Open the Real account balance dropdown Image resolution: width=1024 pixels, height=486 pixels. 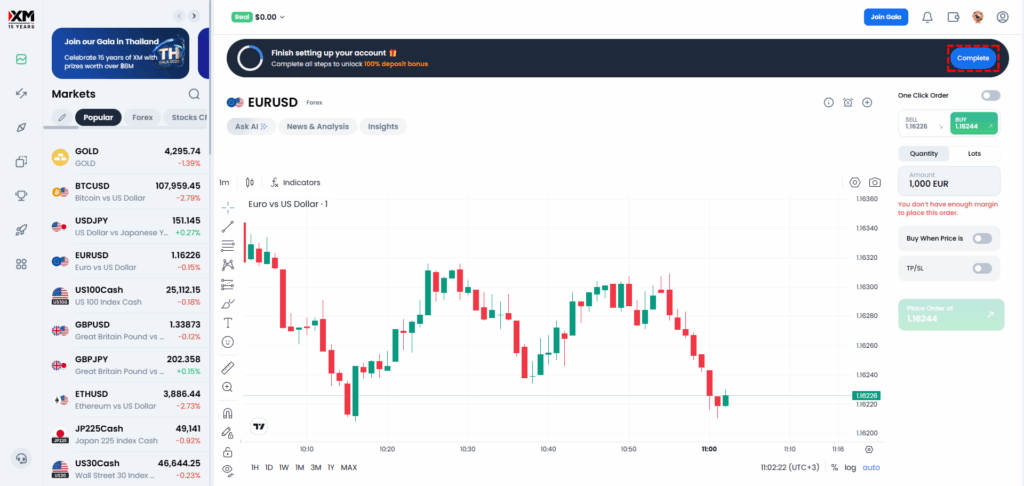click(259, 17)
